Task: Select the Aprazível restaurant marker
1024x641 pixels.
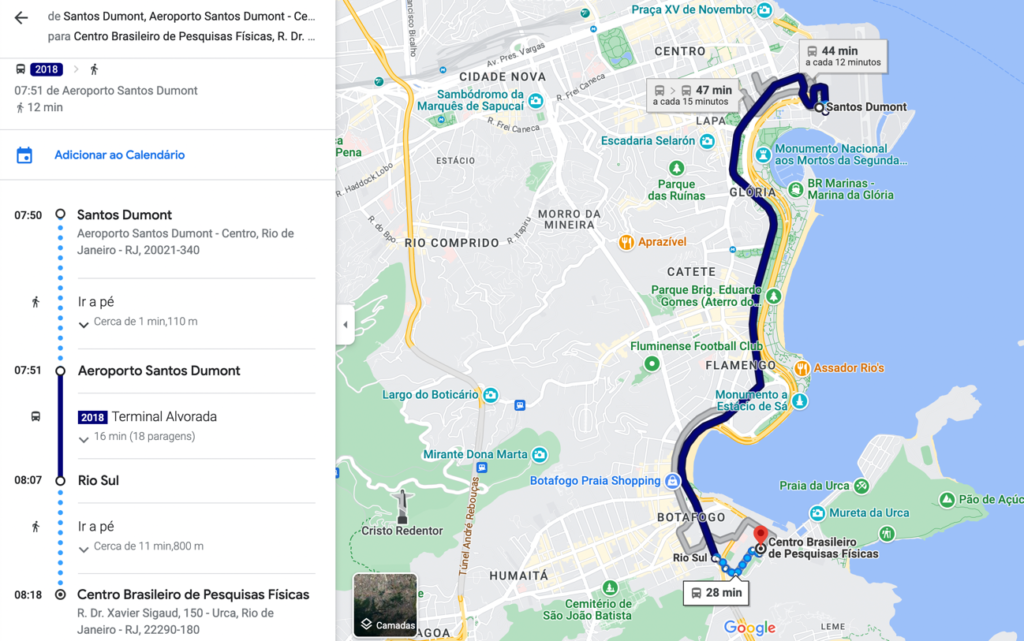Action: coord(626,243)
